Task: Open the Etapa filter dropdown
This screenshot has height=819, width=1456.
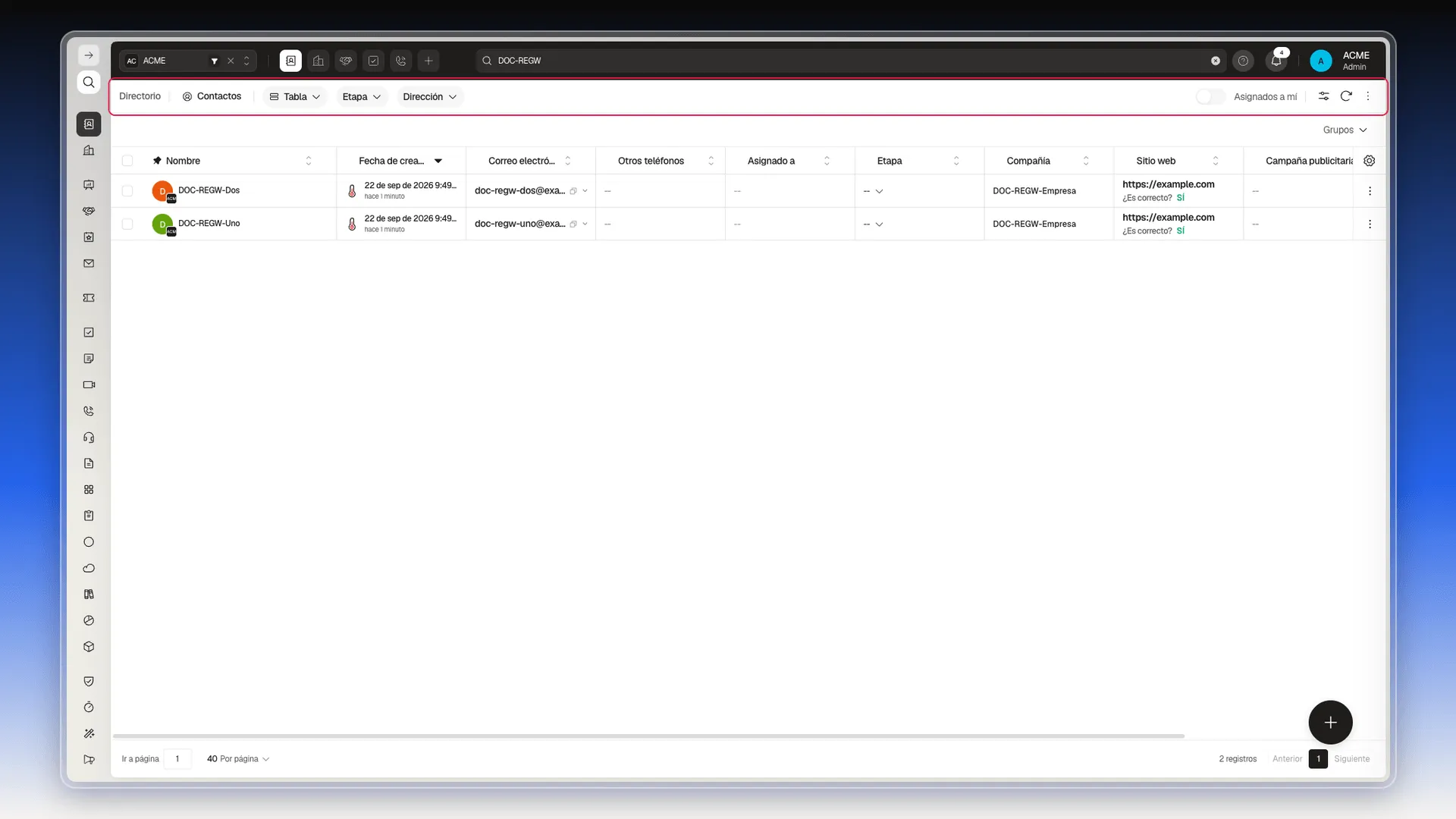Action: pyautogui.click(x=362, y=96)
